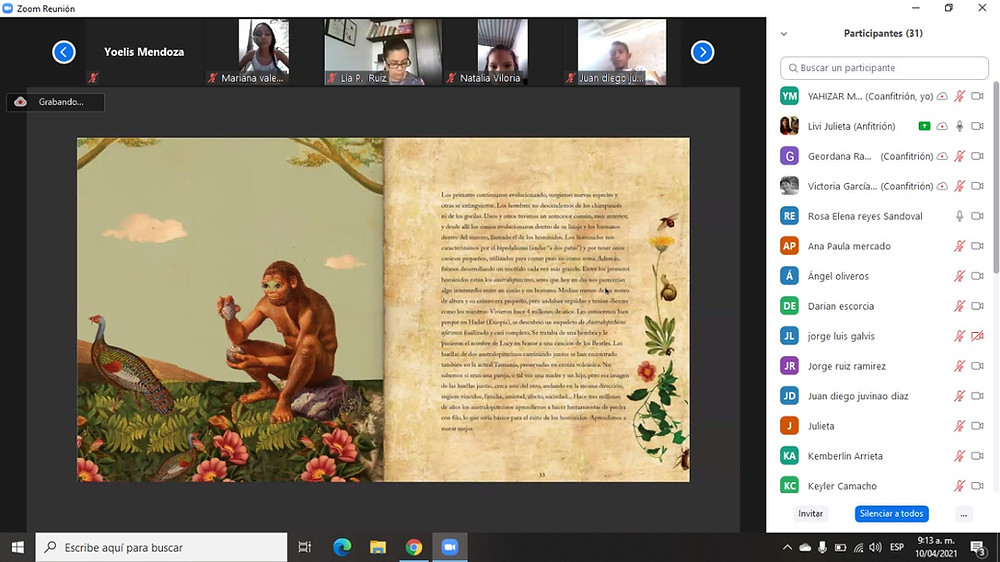This screenshot has height=562, width=1000.
Task: Click recording cloud icon for Livi Julieta
Action: pos(942,126)
